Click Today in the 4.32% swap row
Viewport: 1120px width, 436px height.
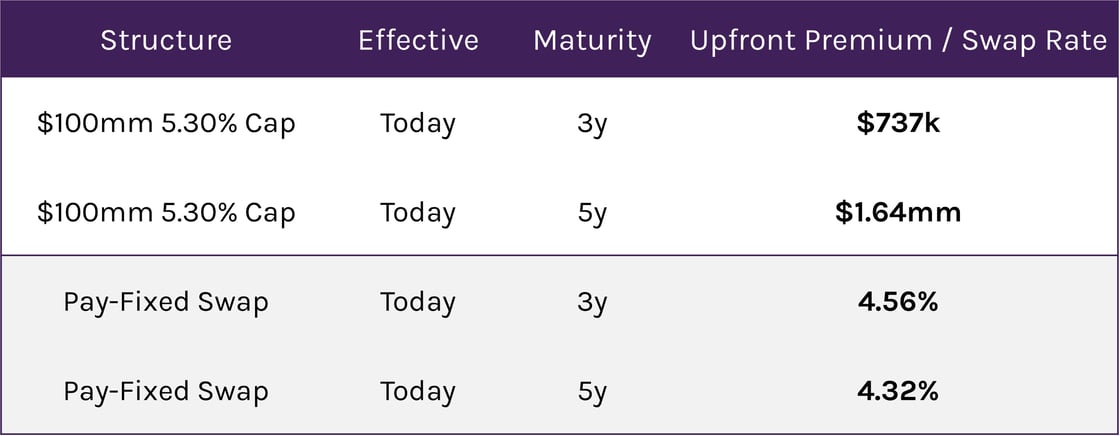point(418,391)
